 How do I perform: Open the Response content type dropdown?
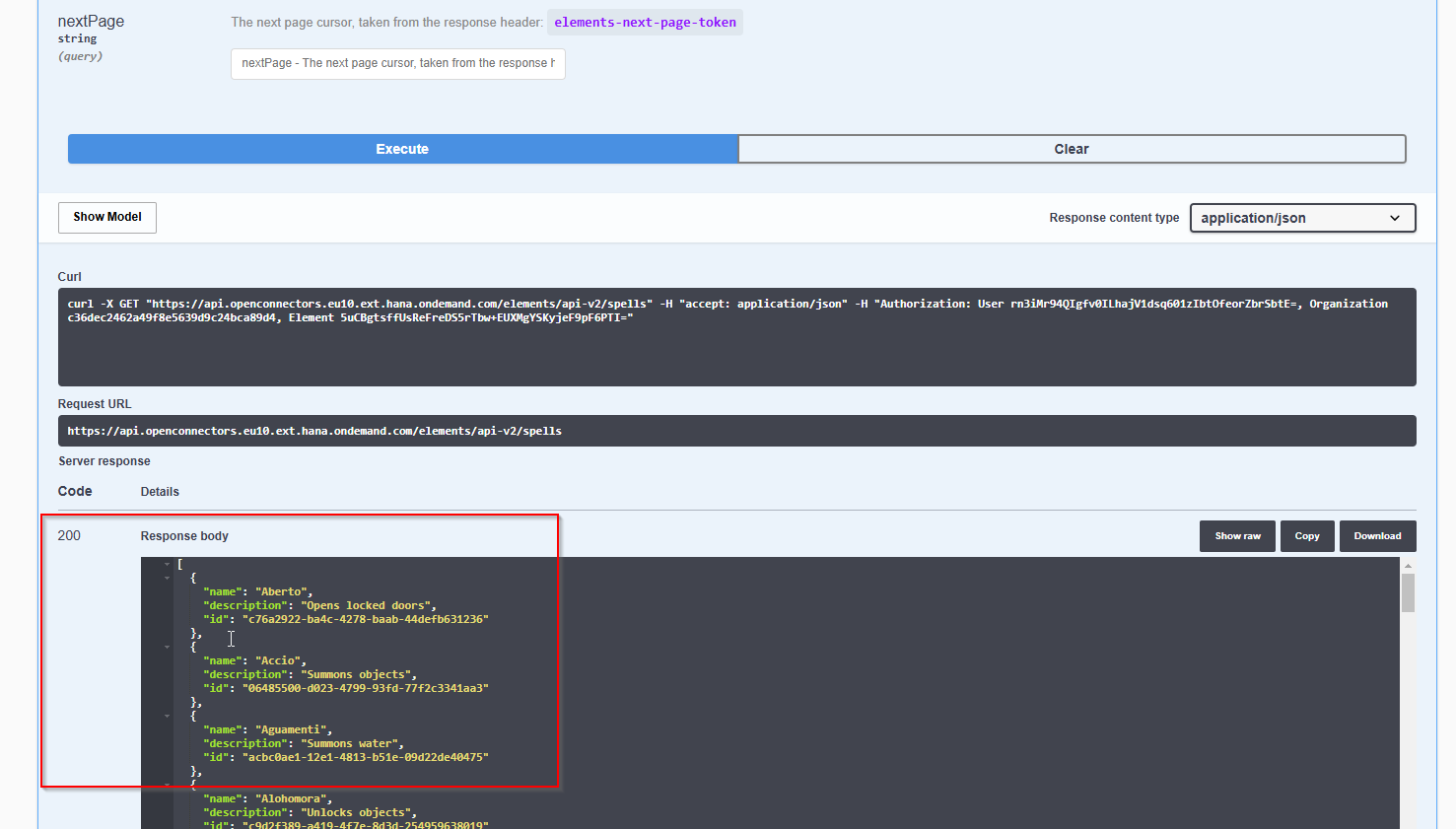[x=1302, y=218]
